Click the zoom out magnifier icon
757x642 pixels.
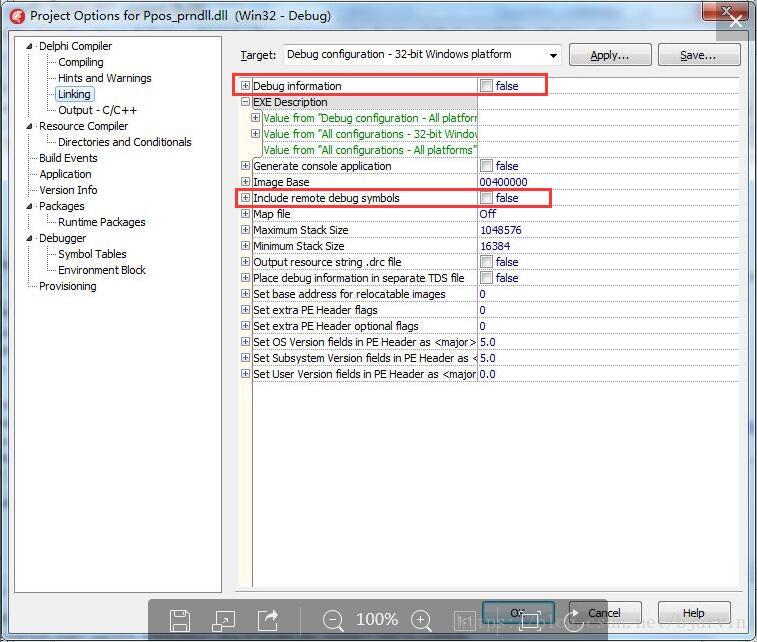[x=333, y=620]
